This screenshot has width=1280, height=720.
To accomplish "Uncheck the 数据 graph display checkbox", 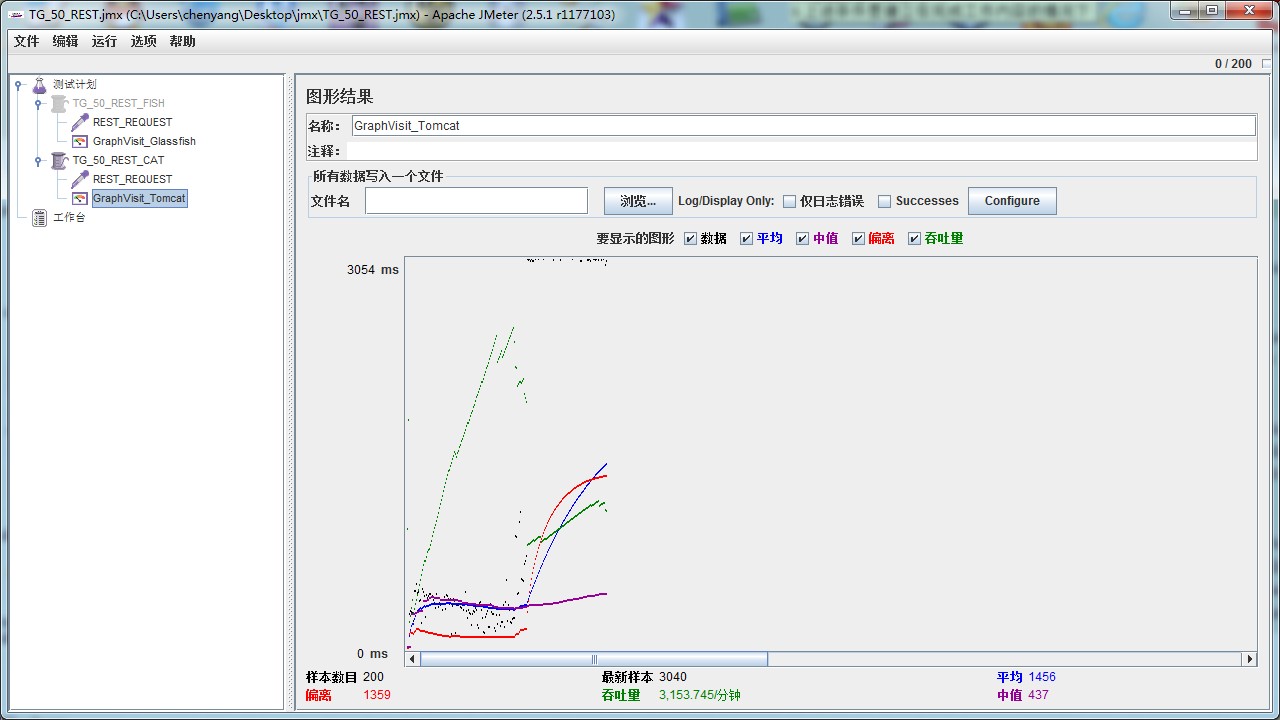I will 690,238.
